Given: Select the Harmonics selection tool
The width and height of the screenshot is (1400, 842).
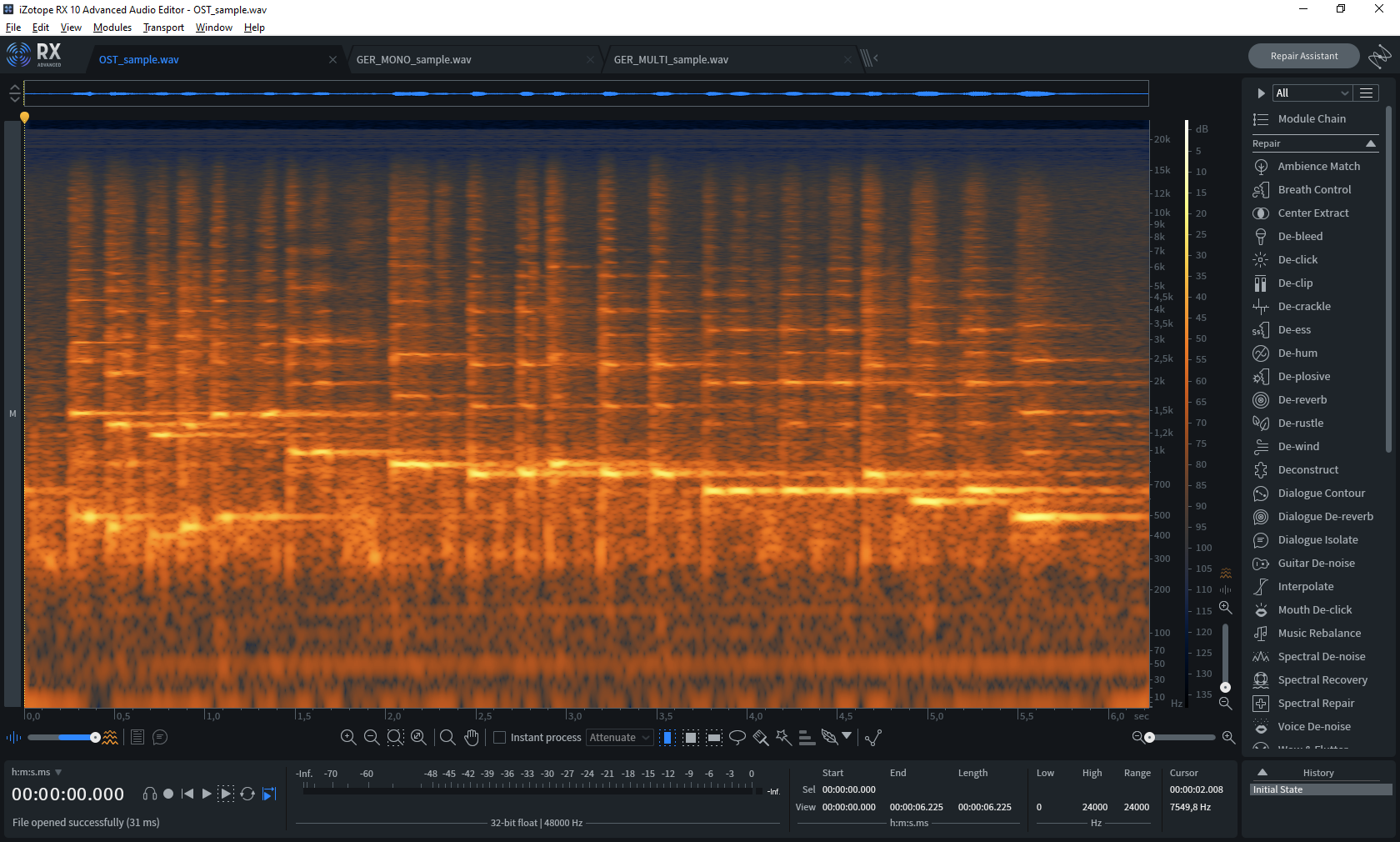Looking at the screenshot, I should pyautogui.click(x=806, y=737).
